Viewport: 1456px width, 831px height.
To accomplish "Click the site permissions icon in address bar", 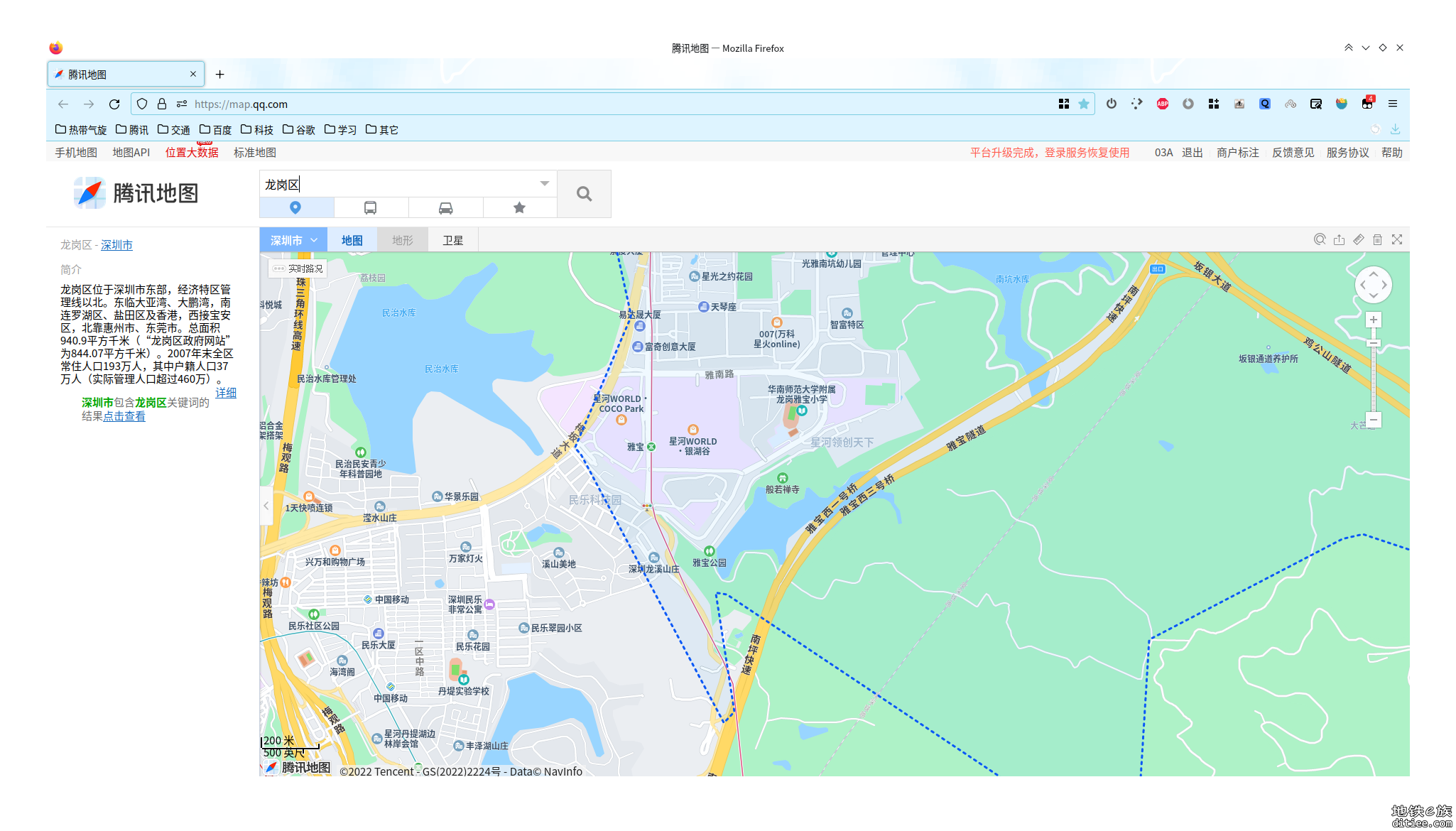I will (x=182, y=104).
